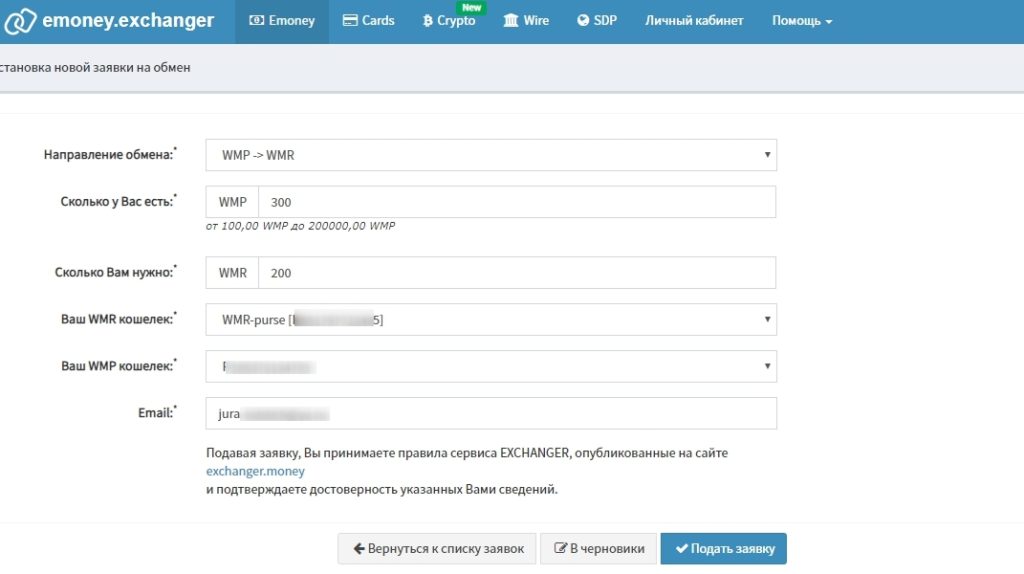Screen dimensions: 1024x574
Task: Follow the exchanger.money link
Action: tap(255, 471)
